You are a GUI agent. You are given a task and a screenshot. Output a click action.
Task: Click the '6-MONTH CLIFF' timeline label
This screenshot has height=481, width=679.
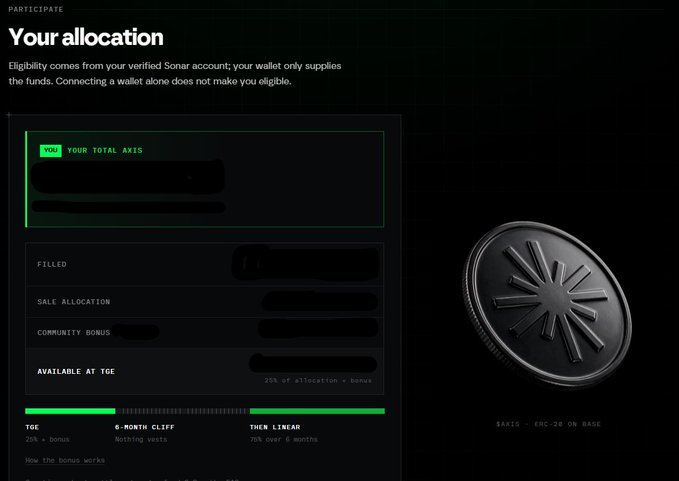(x=145, y=427)
